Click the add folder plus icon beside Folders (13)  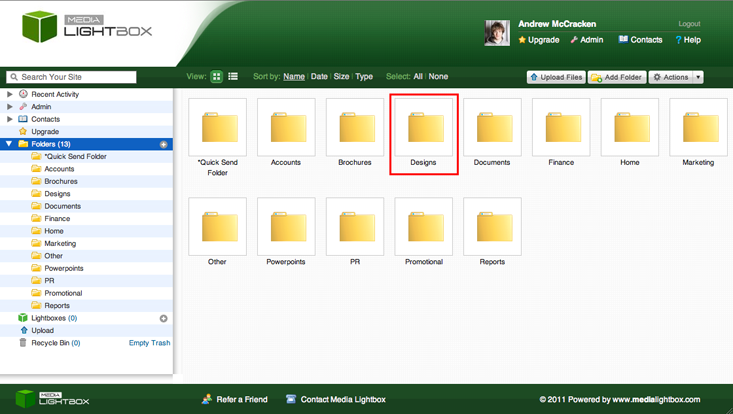click(x=164, y=144)
